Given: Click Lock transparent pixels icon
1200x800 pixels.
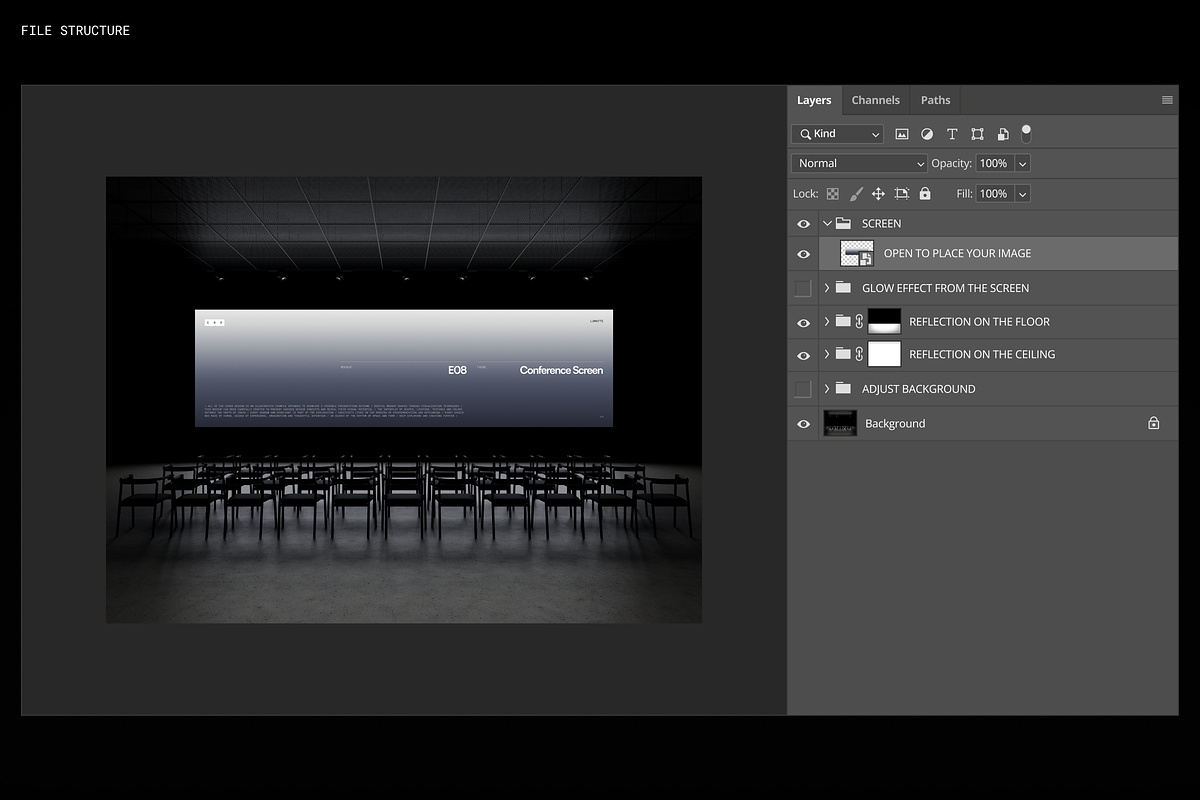Looking at the screenshot, I should point(832,194).
